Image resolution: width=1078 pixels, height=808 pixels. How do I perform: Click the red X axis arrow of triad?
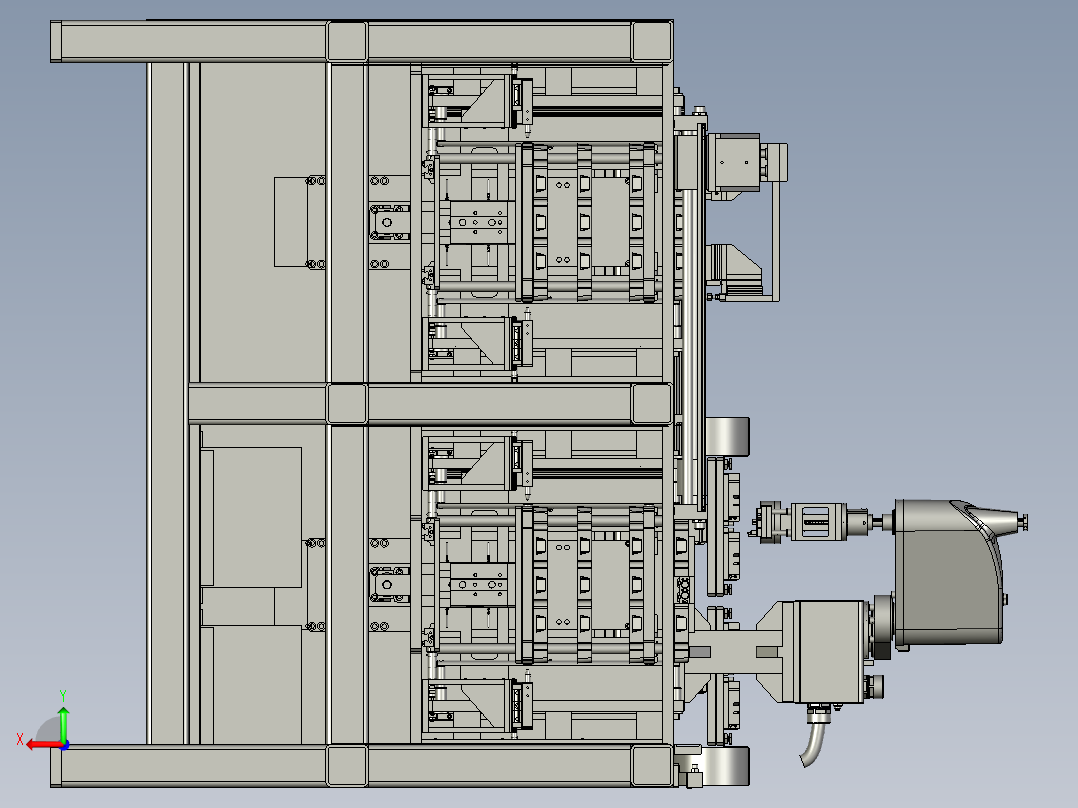point(44,745)
